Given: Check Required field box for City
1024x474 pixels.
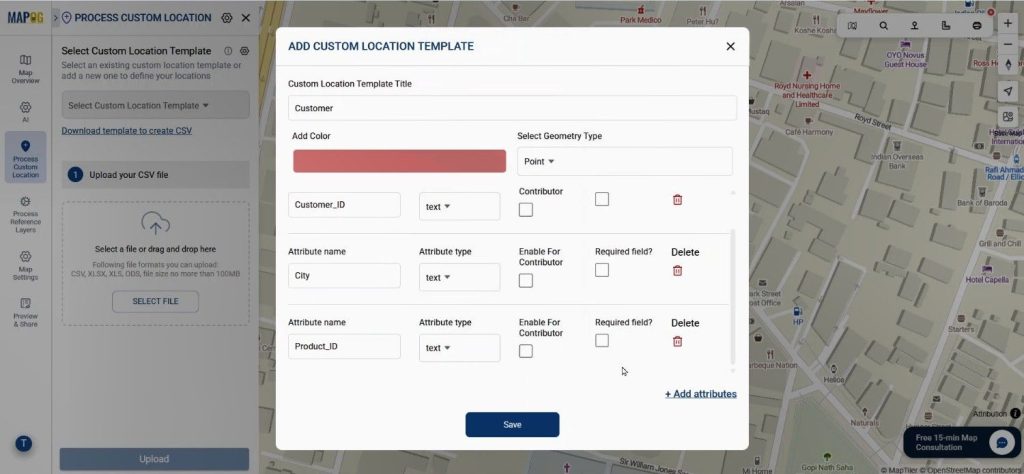Looking at the screenshot, I should pos(602,270).
